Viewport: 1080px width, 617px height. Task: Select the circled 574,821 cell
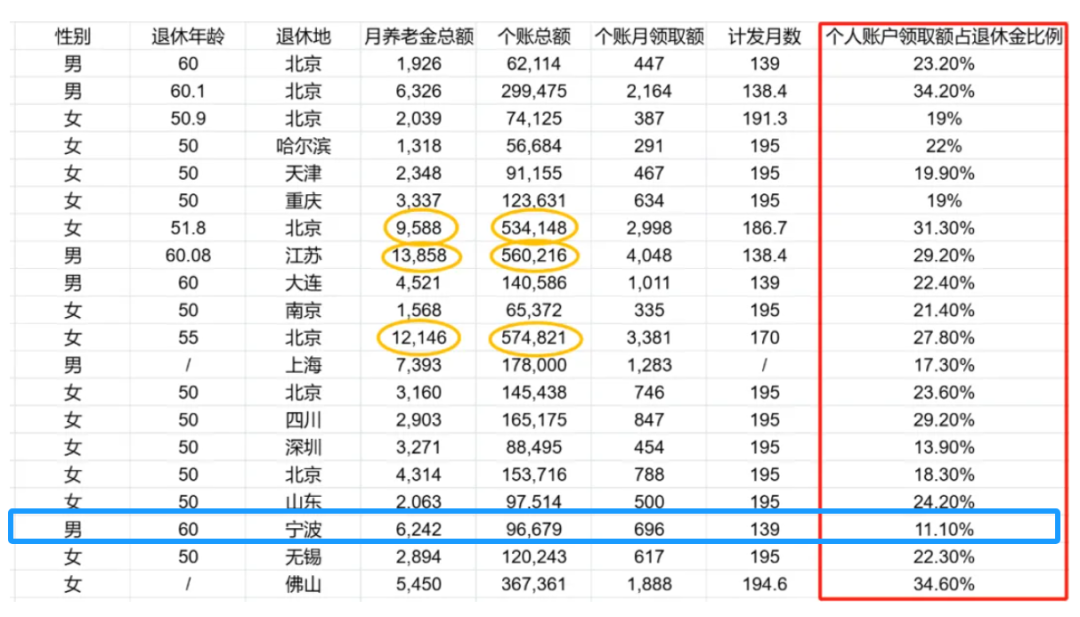(534, 338)
